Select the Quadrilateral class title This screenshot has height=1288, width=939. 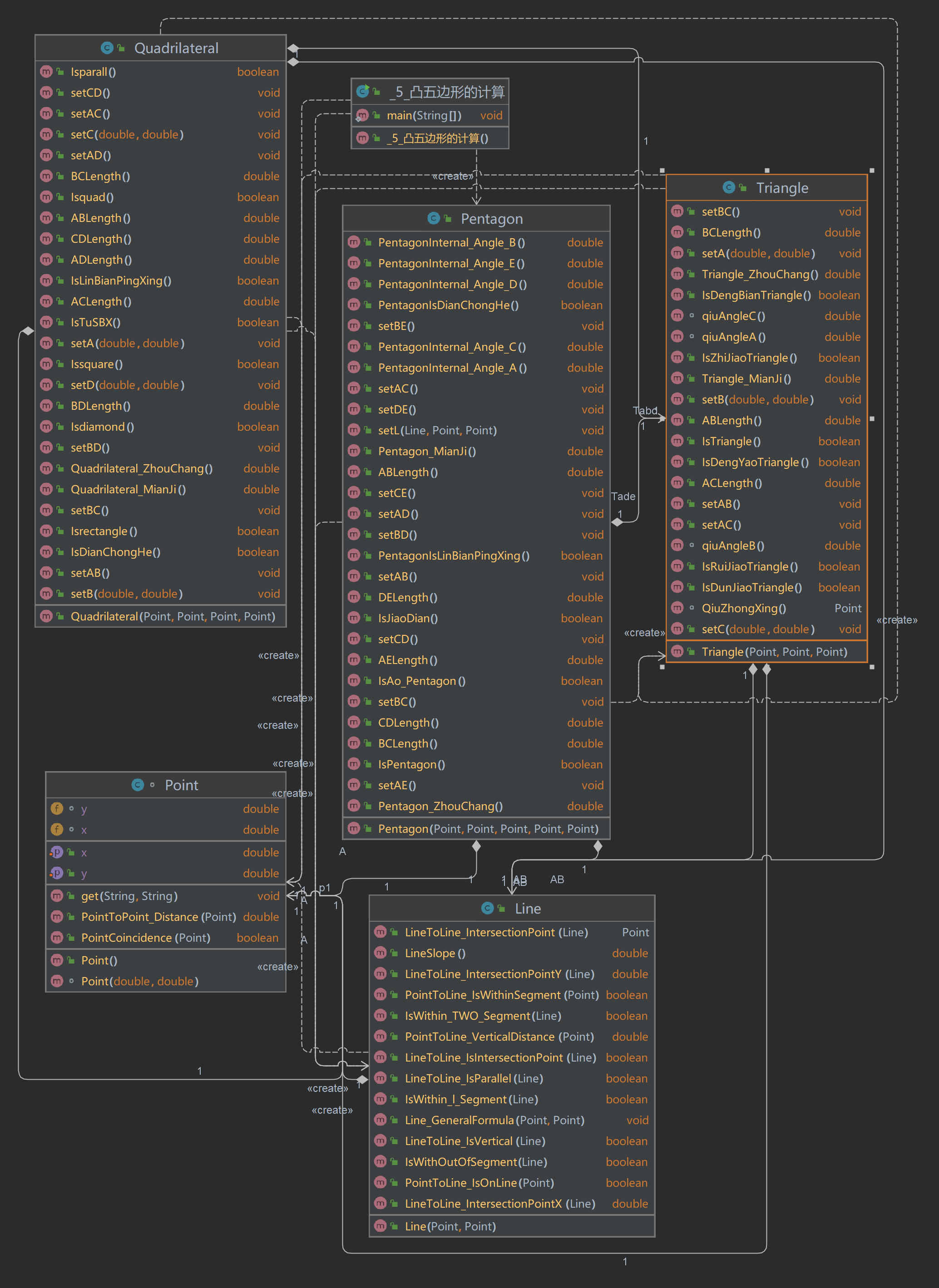[x=176, y=48]
